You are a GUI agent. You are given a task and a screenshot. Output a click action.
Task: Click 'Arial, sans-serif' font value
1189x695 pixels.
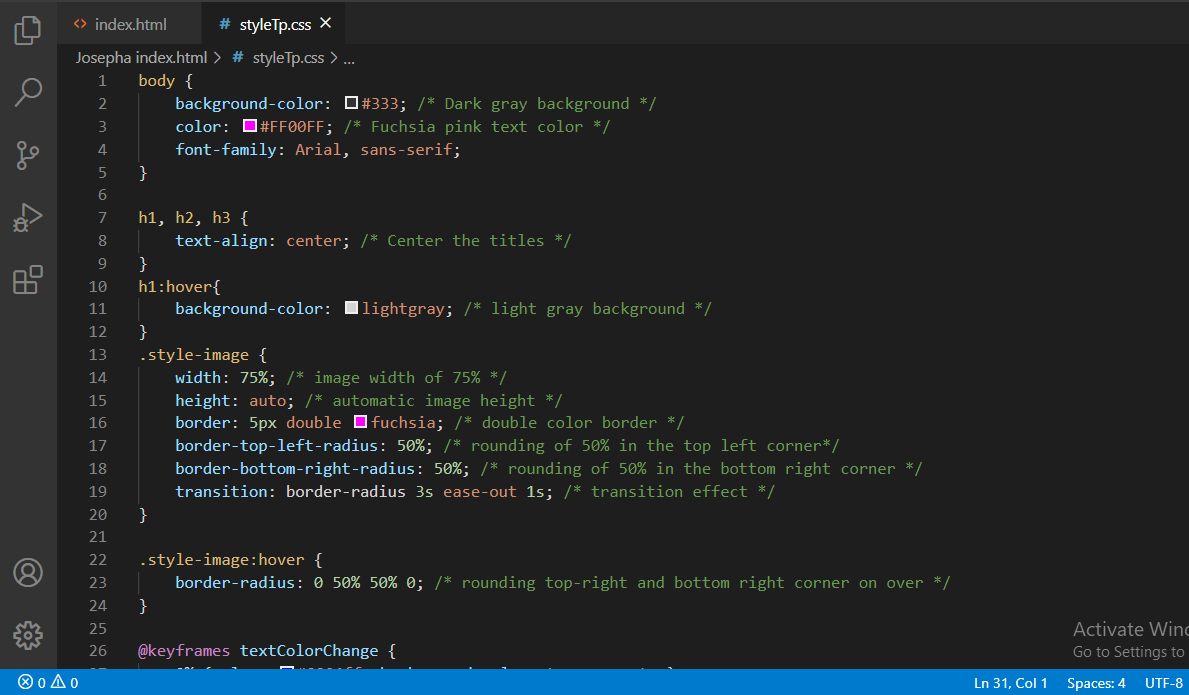click(x=374, y=149)
